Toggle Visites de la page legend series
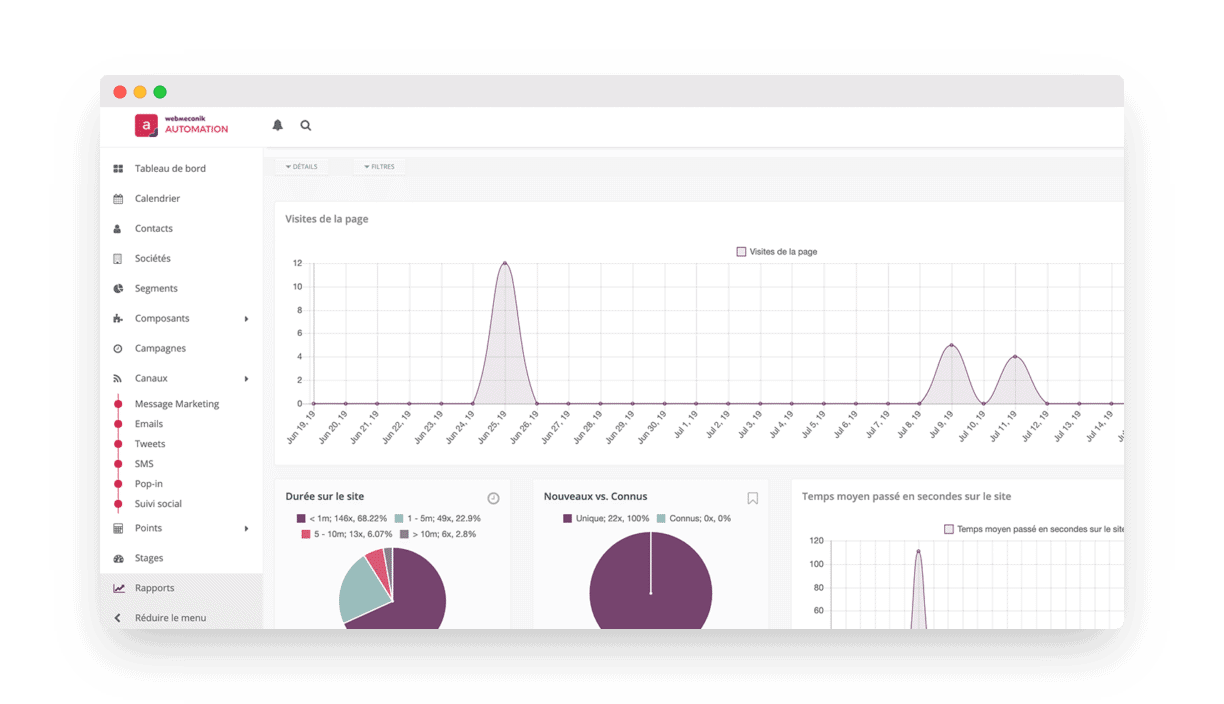1224x704 pixels. (x=777, y=252)
